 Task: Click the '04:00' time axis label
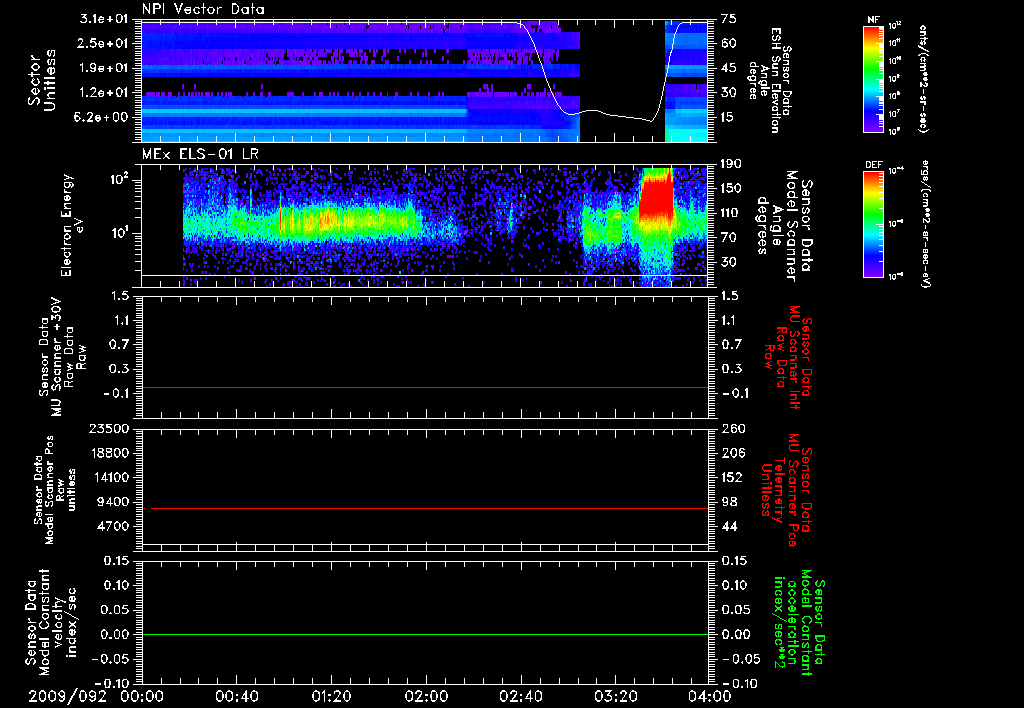(709, 696)
